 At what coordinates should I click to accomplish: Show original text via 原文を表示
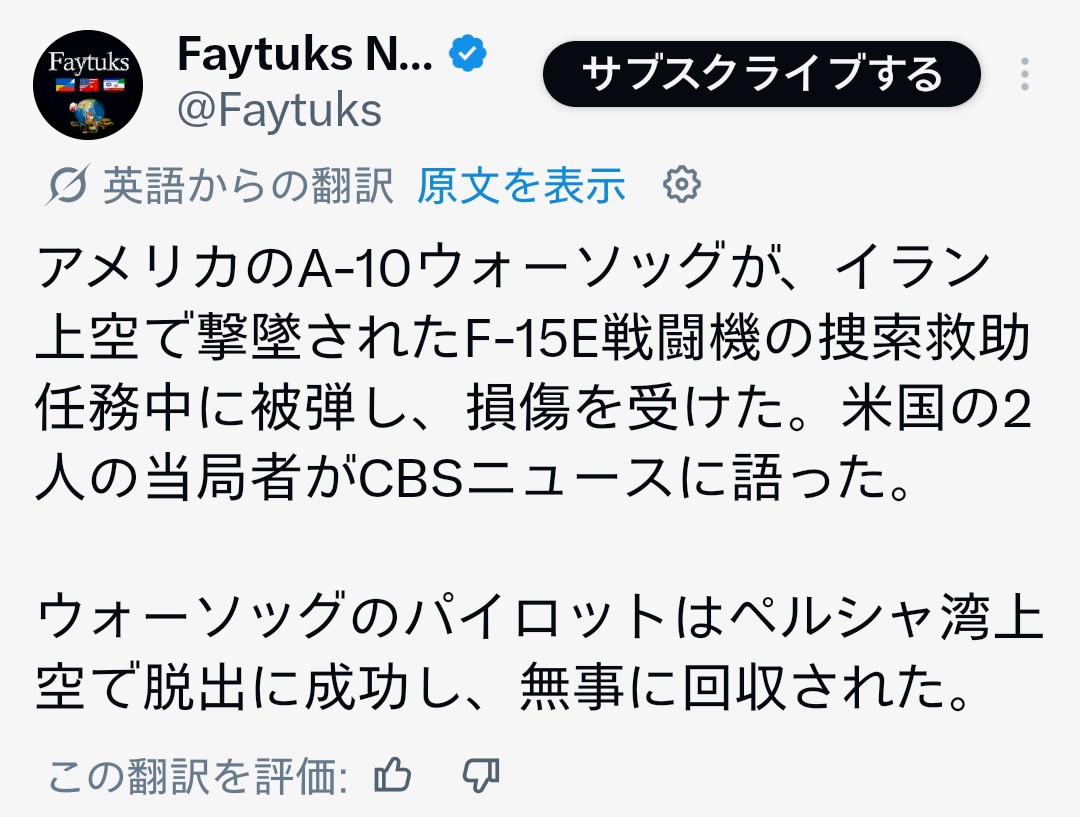(521, 186)
